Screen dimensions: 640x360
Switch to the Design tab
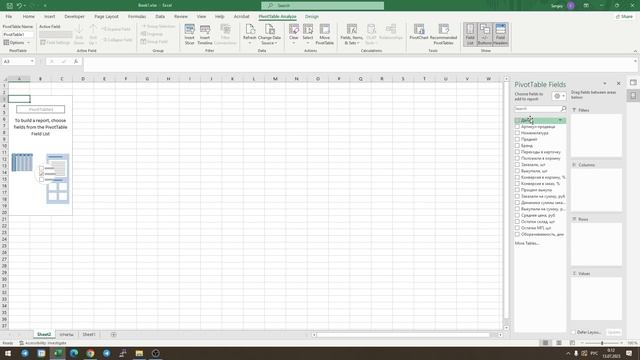click(311, 17)
